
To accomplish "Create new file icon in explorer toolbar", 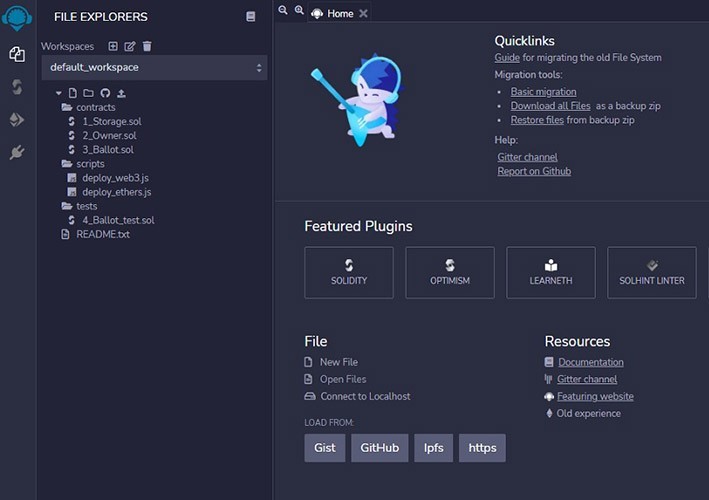I will (x=72, y=93).
